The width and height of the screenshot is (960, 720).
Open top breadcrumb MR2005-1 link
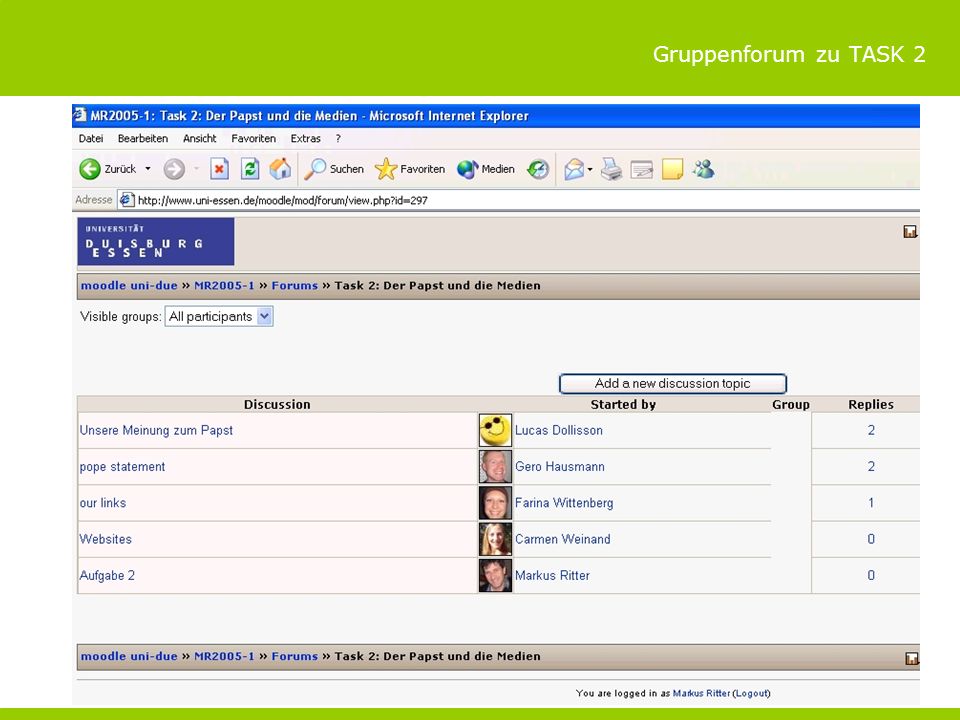(224, 285)
